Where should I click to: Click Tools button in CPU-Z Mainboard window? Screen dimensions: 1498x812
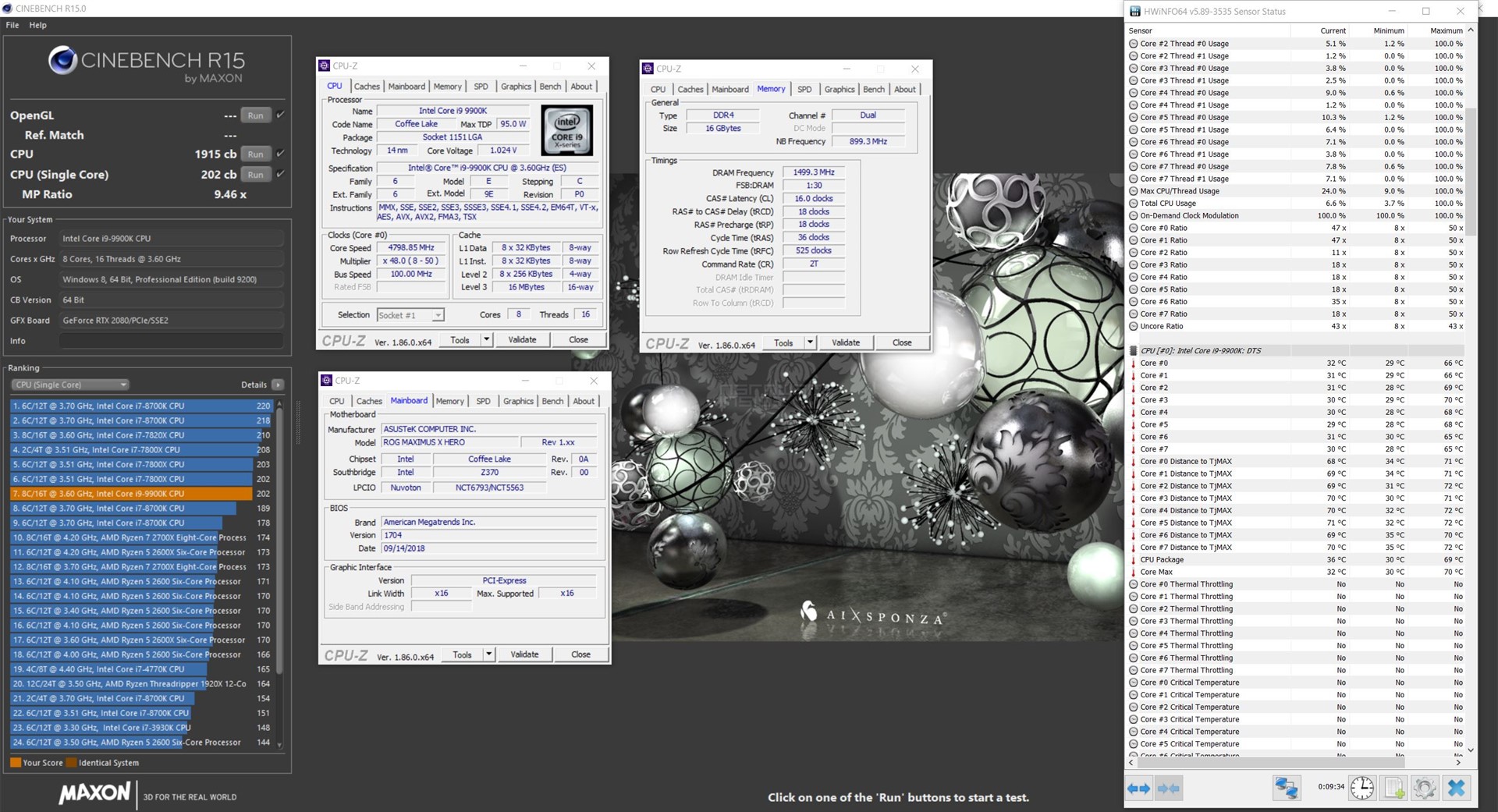[x=463, y=654]
